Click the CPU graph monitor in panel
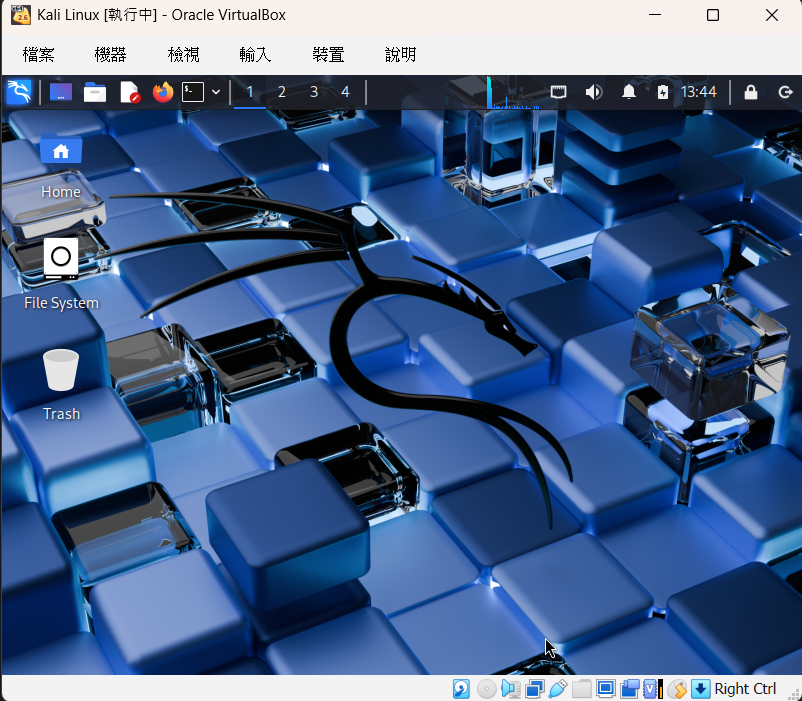Viewport: 802px width, 701px height. (513, 93)
